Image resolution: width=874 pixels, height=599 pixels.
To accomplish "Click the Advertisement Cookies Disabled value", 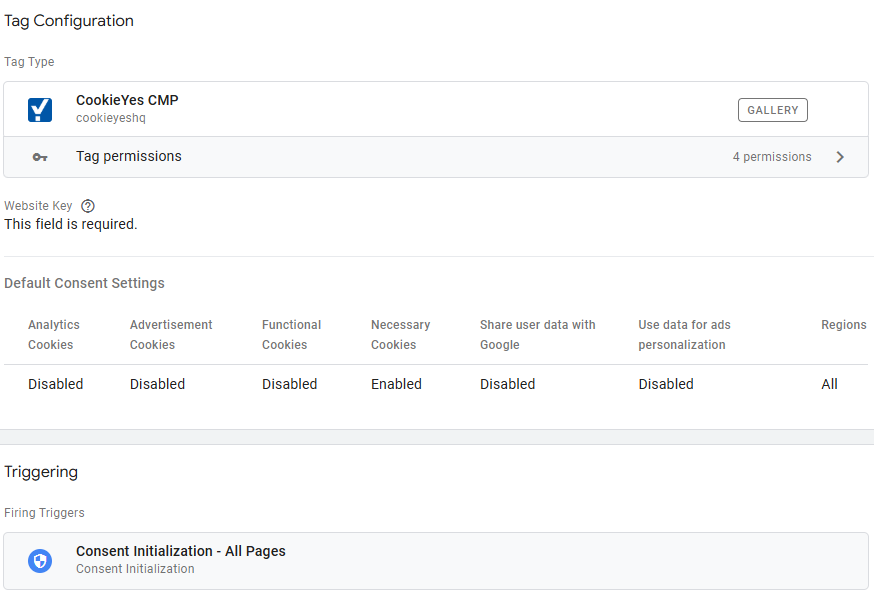I will [x=157, y=384].
